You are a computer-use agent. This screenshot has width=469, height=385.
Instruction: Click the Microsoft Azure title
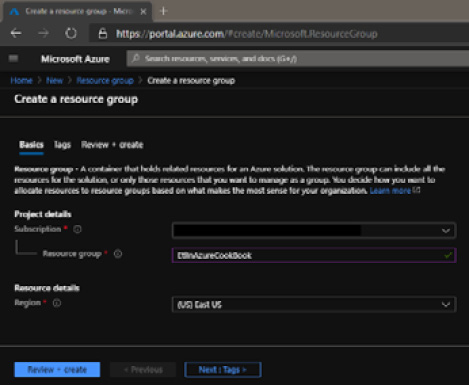75,59
